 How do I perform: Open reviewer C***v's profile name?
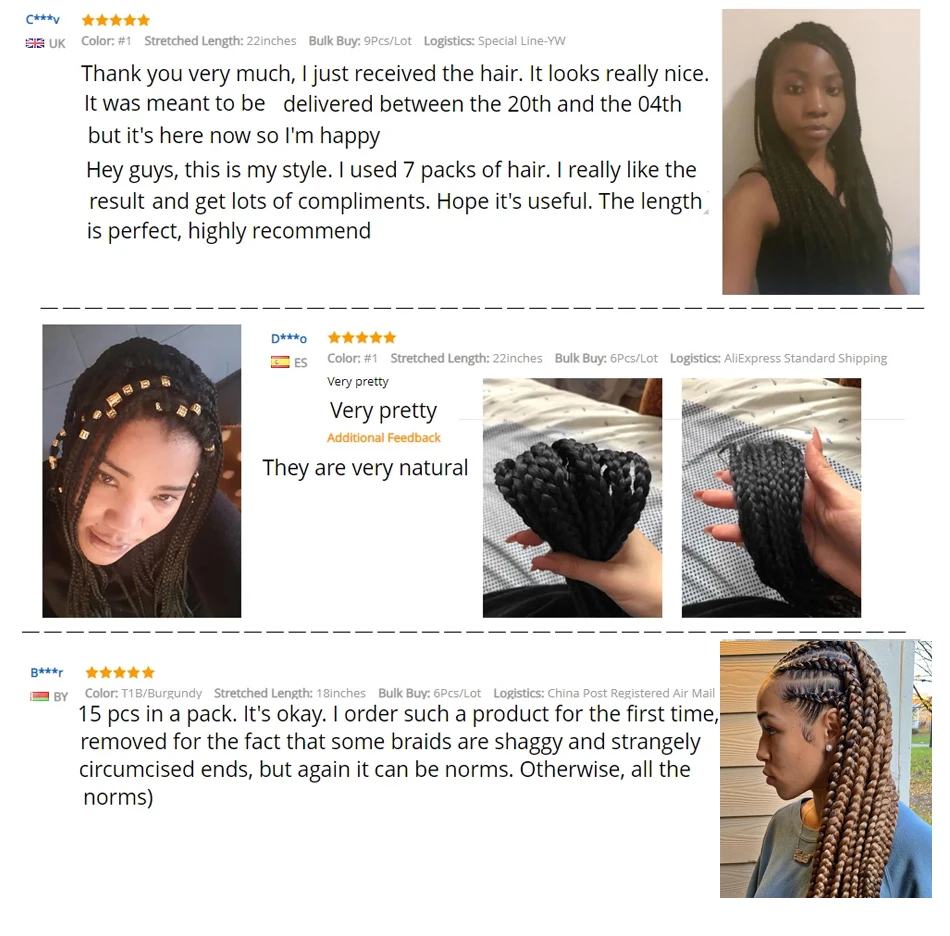42,19
